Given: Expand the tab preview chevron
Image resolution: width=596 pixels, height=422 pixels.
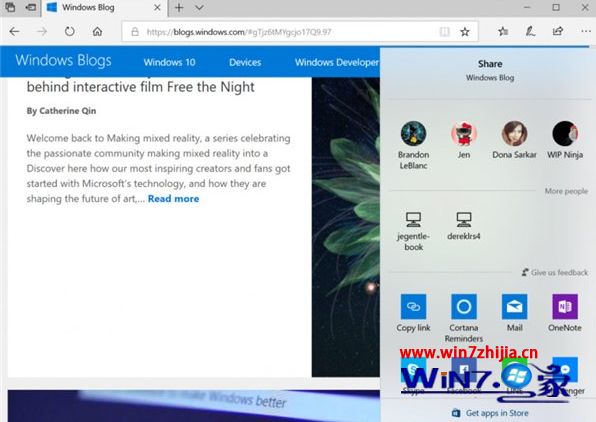Looking at the screenshot, I should click(199, 8).
